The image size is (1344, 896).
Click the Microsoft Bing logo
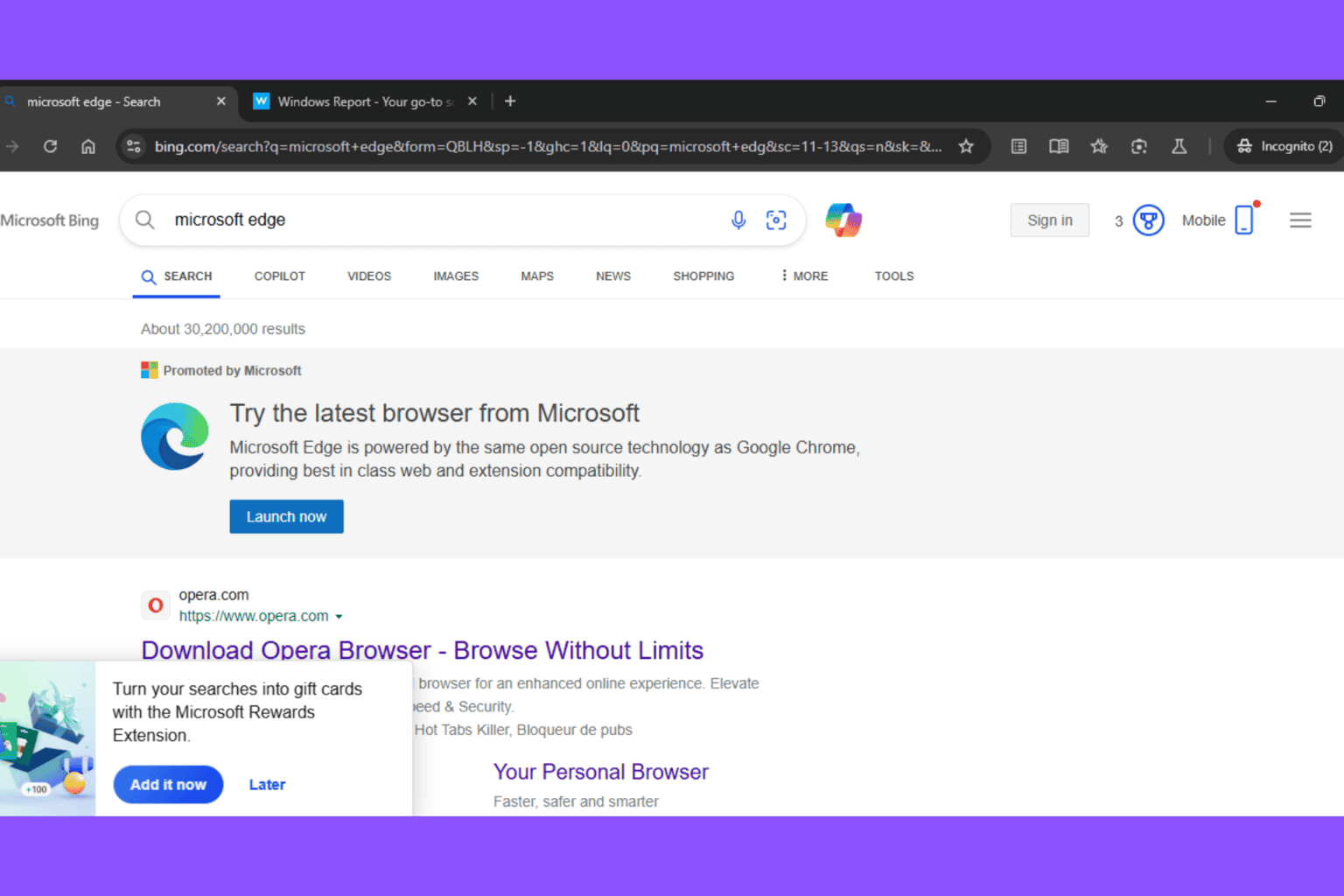pos(49,220)
